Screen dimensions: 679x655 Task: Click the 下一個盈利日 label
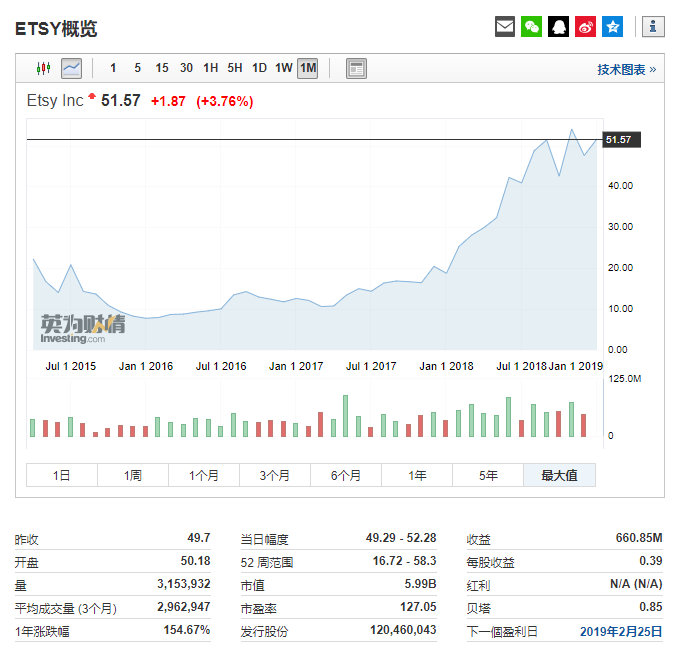502,631
